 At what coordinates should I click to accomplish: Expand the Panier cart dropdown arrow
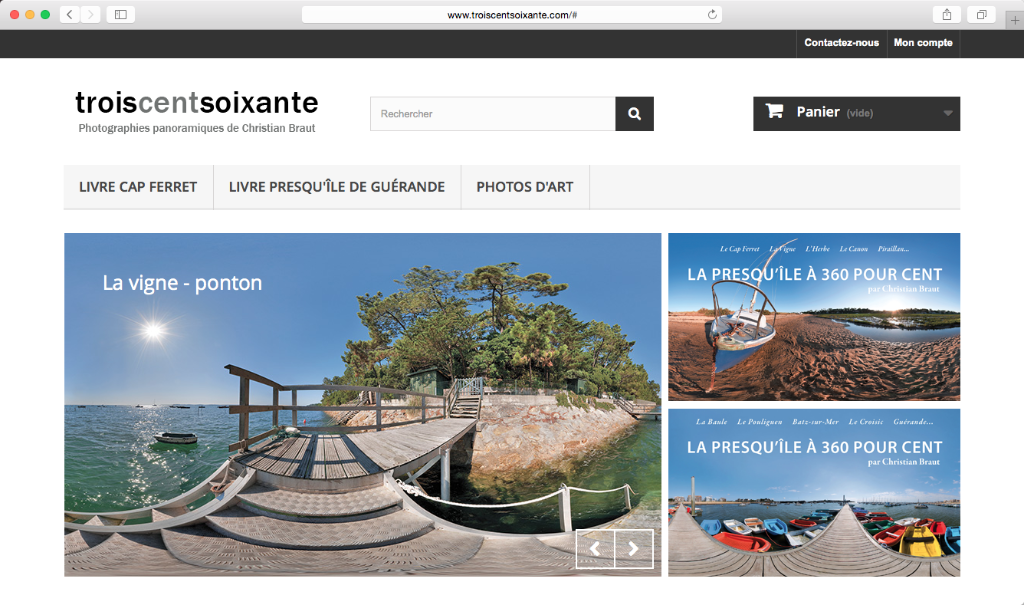coord(947,113)
